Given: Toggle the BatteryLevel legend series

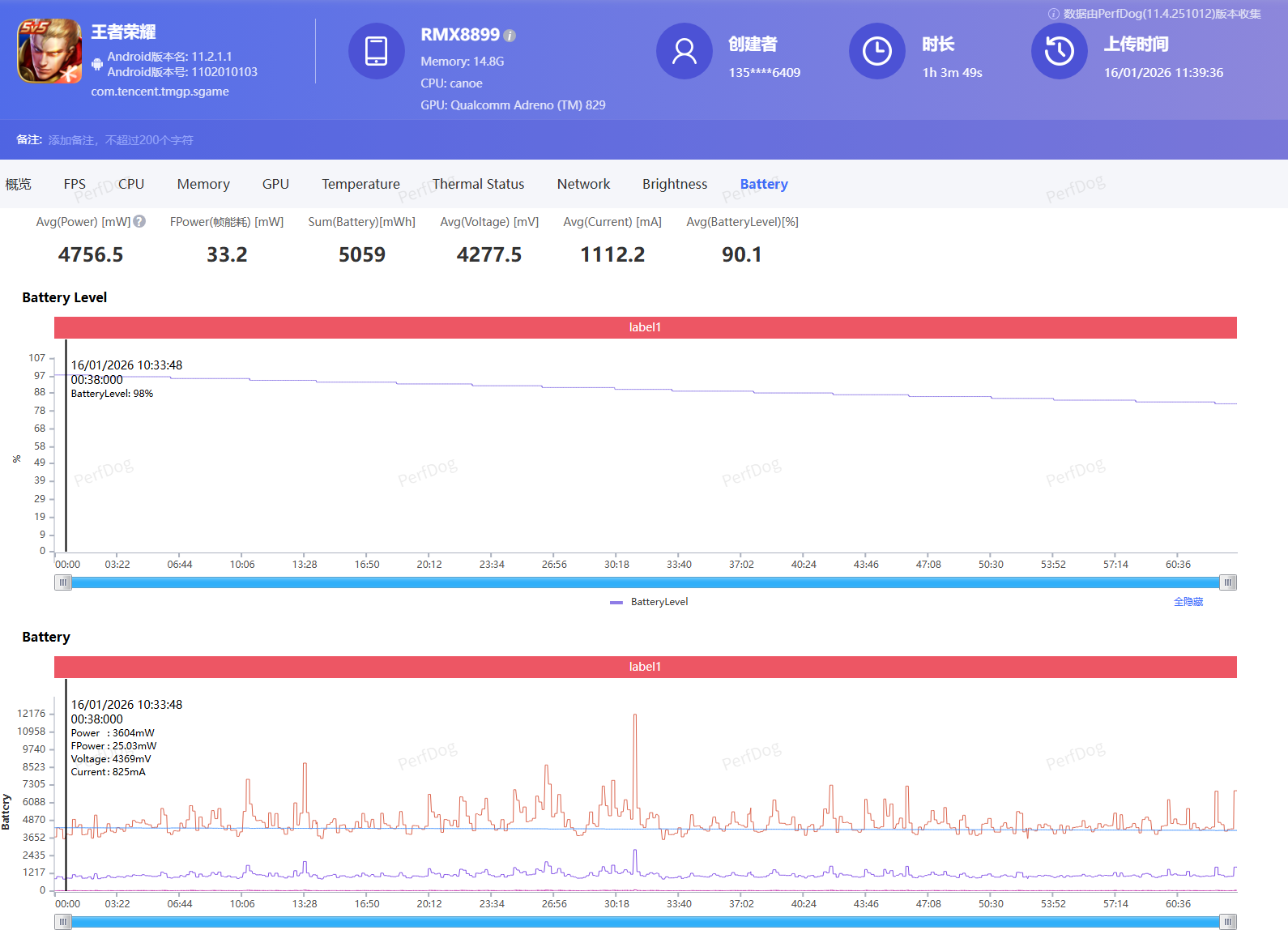Looking at the screenshot, I should click(x=649, y=602).
